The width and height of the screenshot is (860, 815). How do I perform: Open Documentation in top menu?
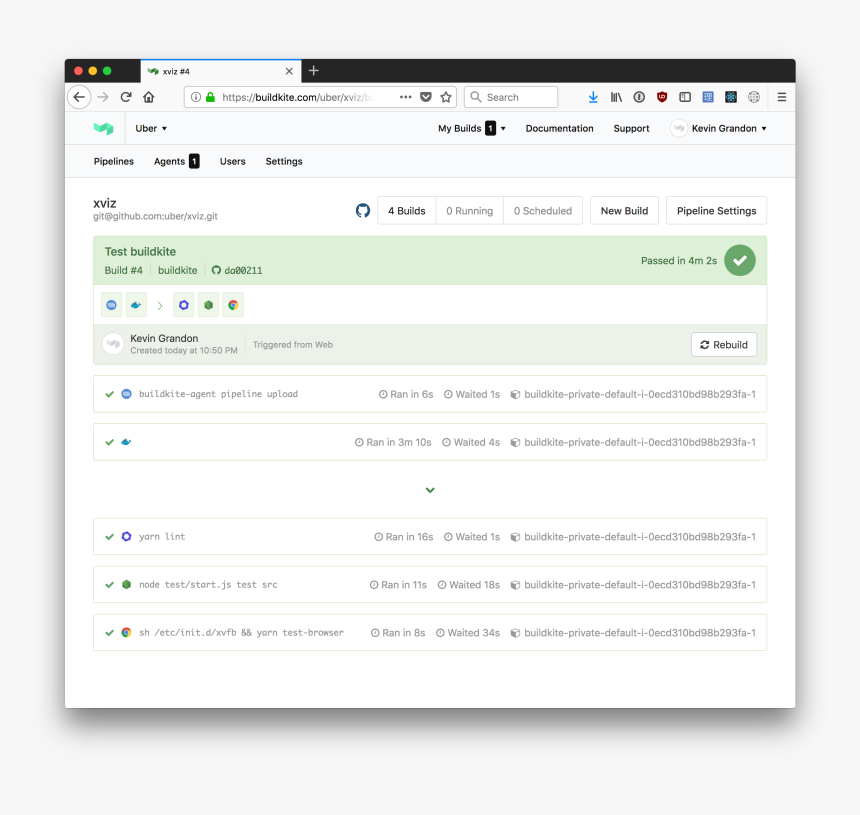[559, 128]
